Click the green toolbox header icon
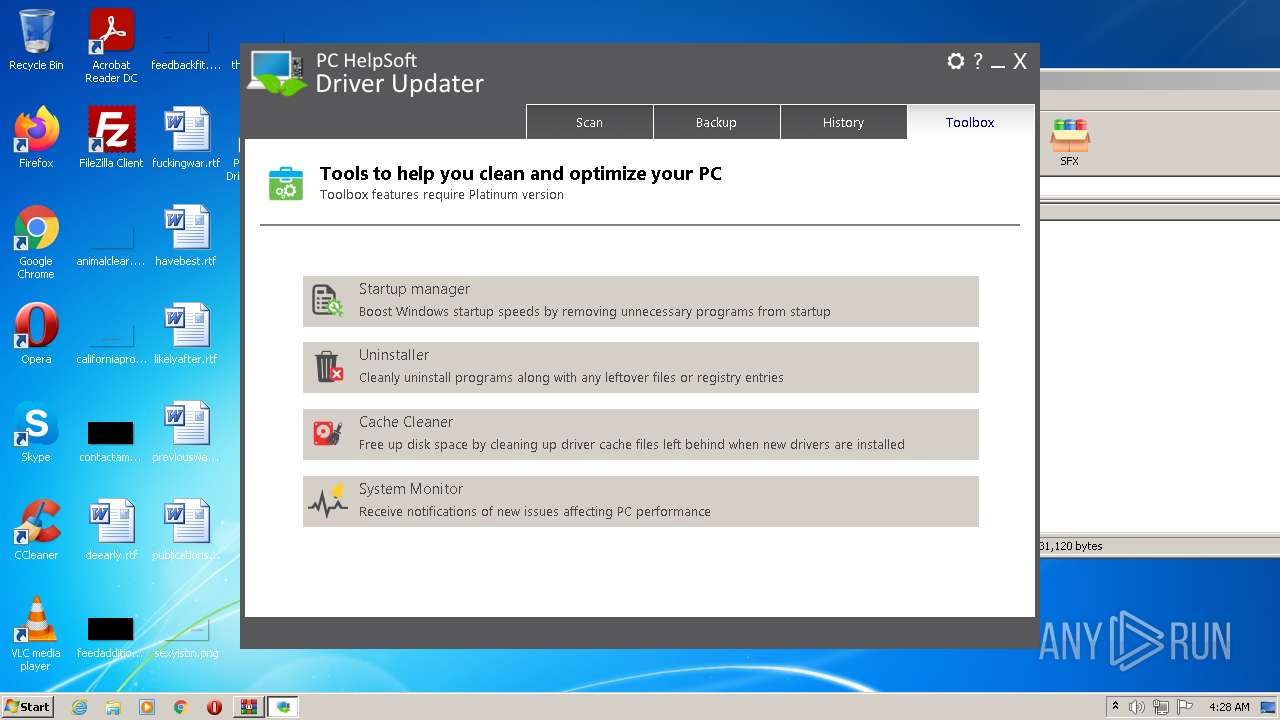 (x=286, y=184)
